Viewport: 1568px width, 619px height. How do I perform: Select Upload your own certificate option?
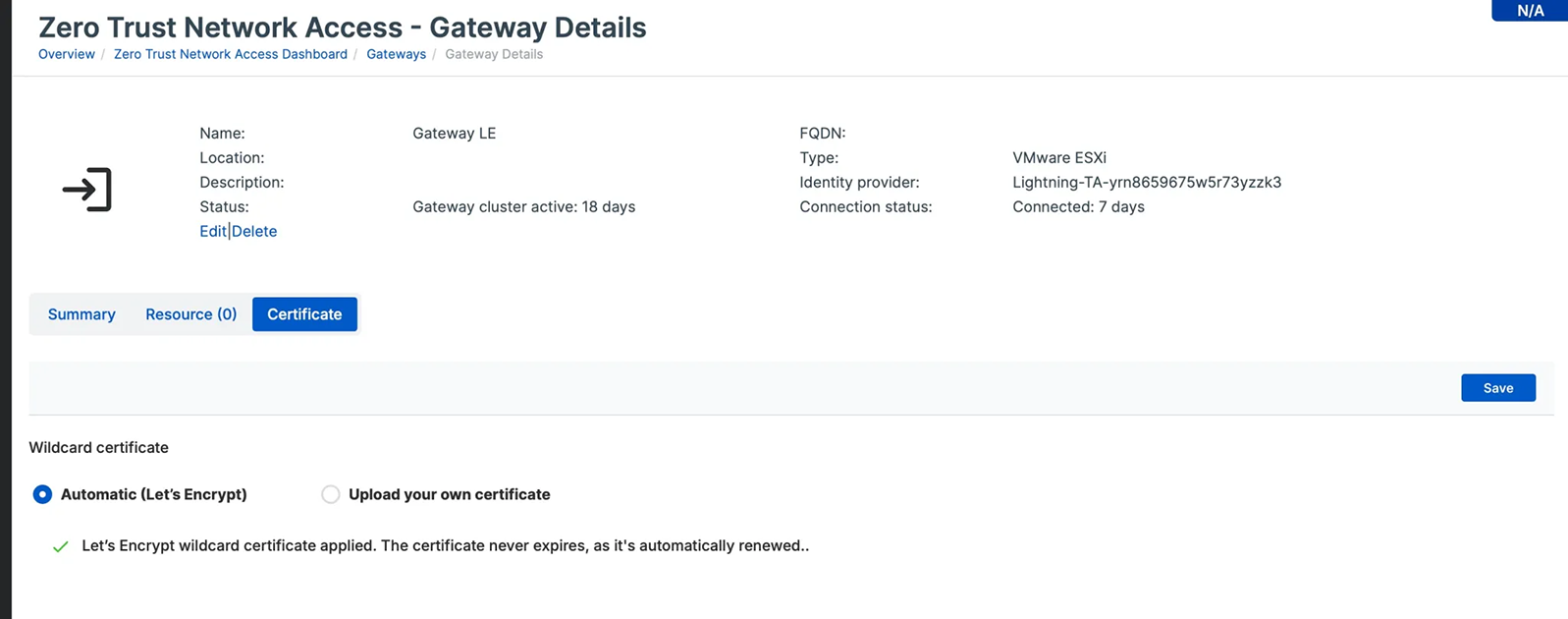(x=331, y=494)
